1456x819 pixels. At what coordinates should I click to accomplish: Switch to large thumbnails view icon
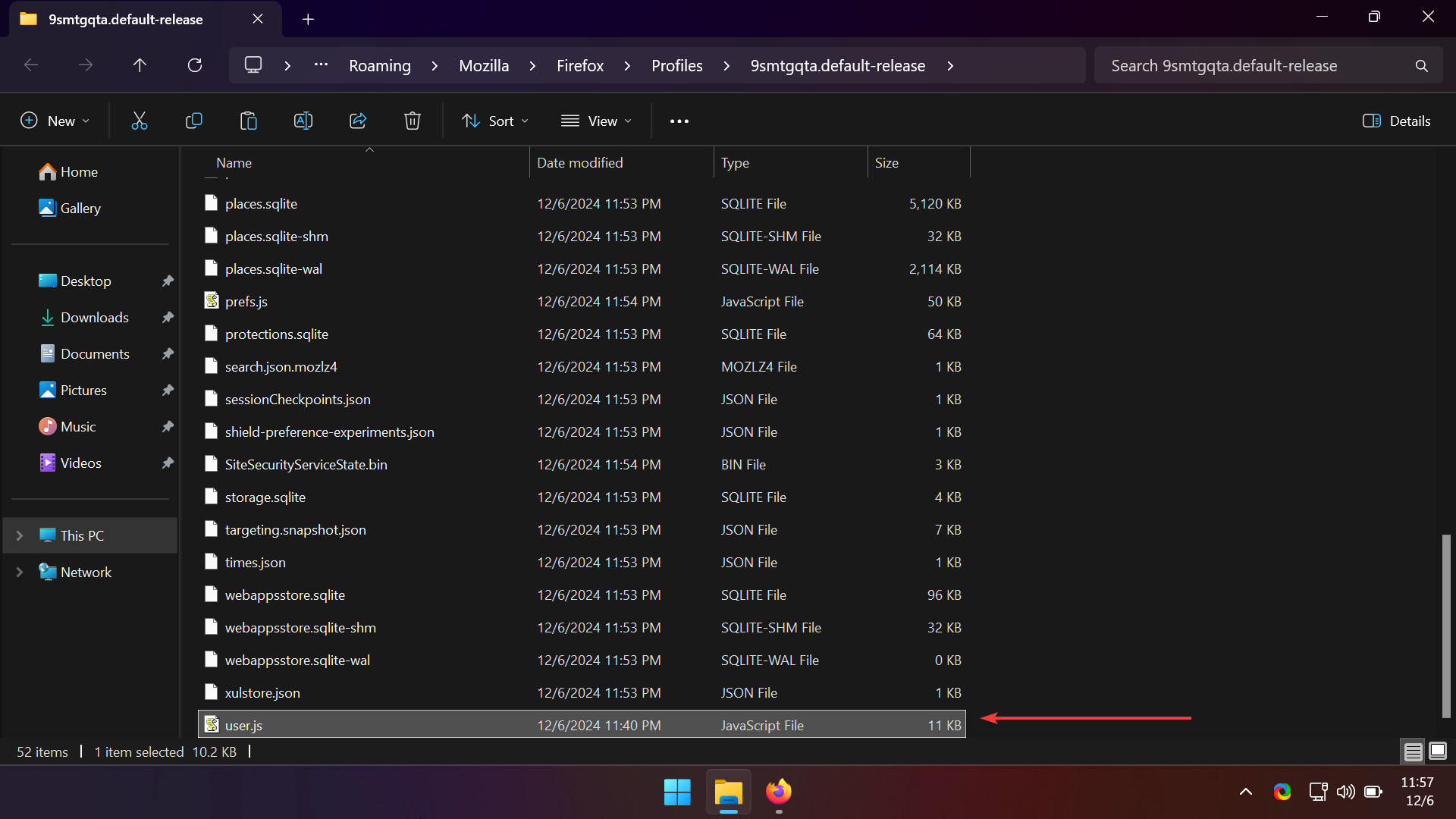(1438, 752)
